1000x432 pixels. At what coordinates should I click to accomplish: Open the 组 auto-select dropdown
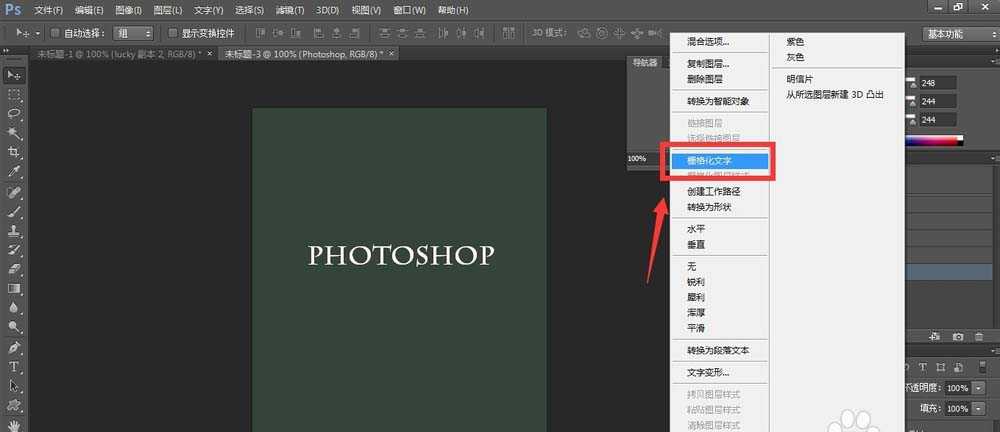click(133, 33)
